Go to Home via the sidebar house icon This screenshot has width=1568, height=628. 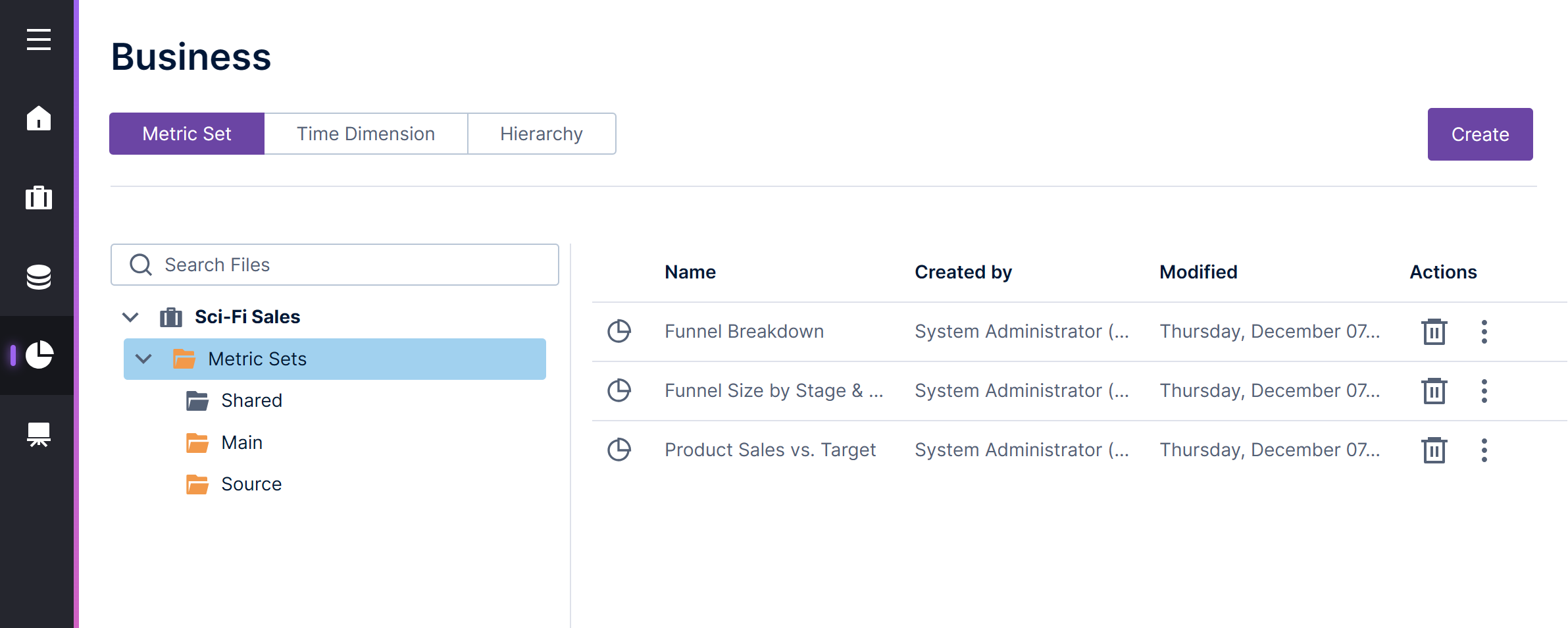click(x=38, y=118)
